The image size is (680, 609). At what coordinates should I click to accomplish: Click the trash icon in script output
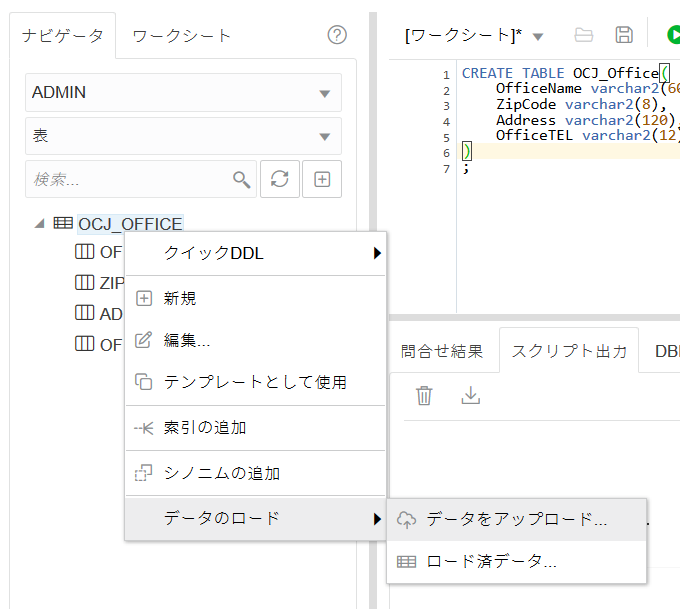click(424, 396)
